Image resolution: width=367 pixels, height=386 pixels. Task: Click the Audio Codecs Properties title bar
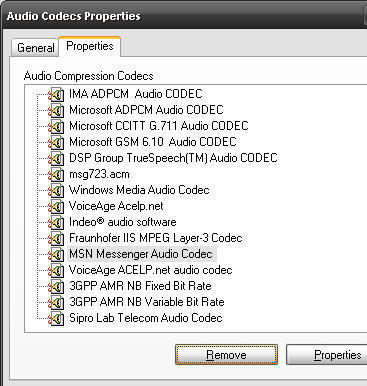(183, 16)
